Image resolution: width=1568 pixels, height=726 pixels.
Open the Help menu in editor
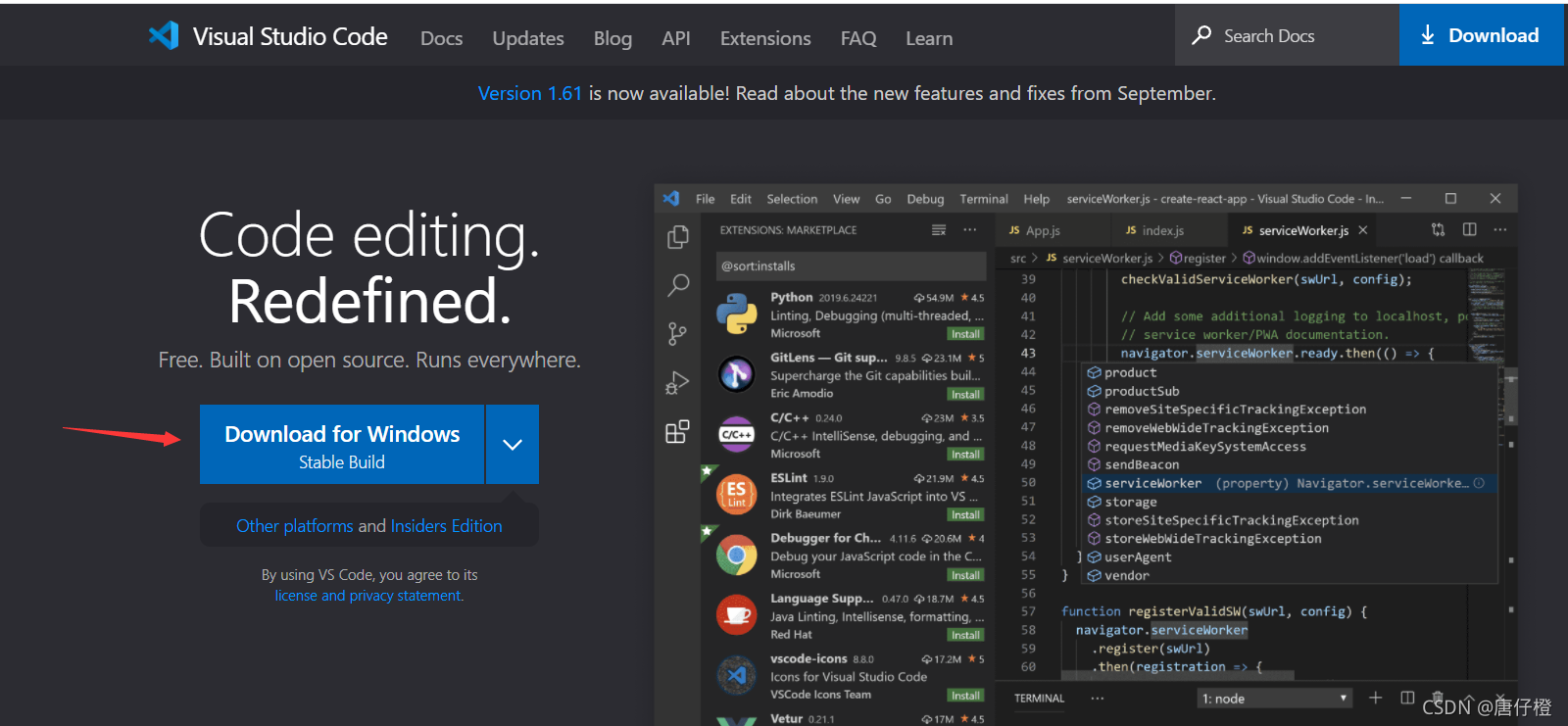[x=1037, y=199]
